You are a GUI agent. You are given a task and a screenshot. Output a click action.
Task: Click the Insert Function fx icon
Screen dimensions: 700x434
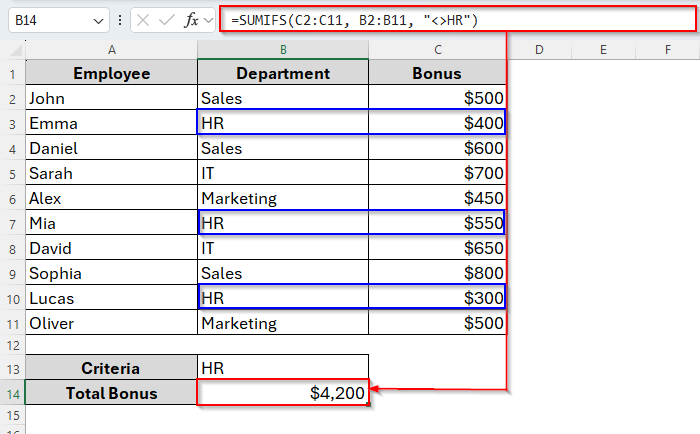pos(192,20)
